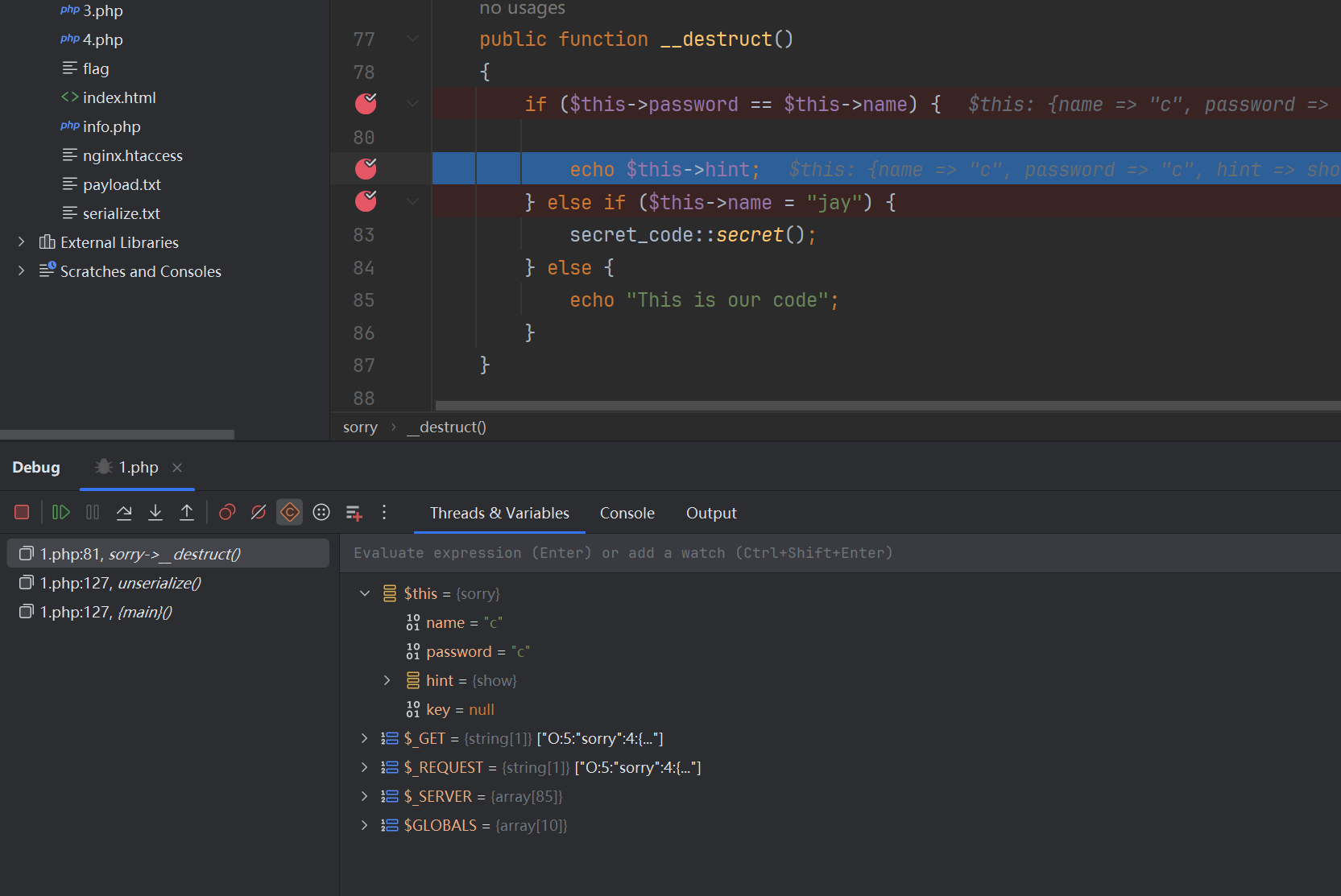Open the debug toolbar's more options menu
This screenshot has width=1341, height=896.
(384, 513)
